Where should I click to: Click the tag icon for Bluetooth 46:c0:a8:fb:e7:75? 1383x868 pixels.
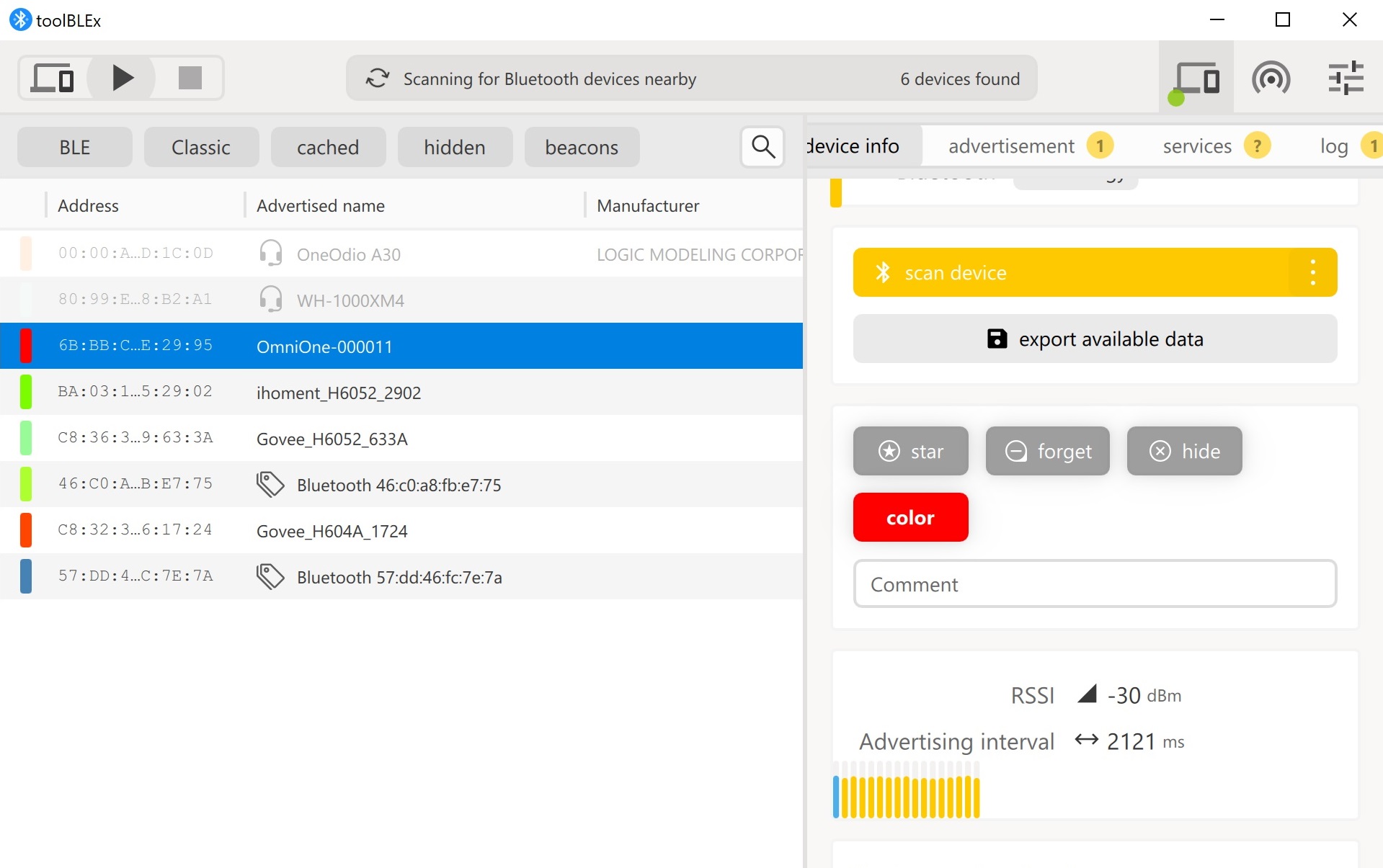pyautogui.click(x=270, y=484)
